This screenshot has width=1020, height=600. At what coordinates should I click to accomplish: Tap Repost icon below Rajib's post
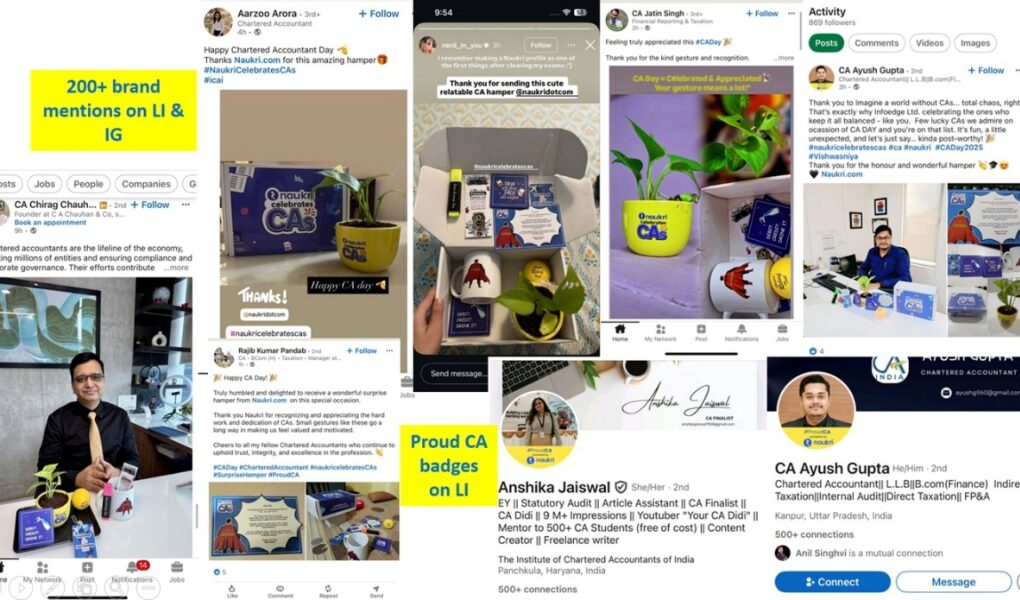329,591
